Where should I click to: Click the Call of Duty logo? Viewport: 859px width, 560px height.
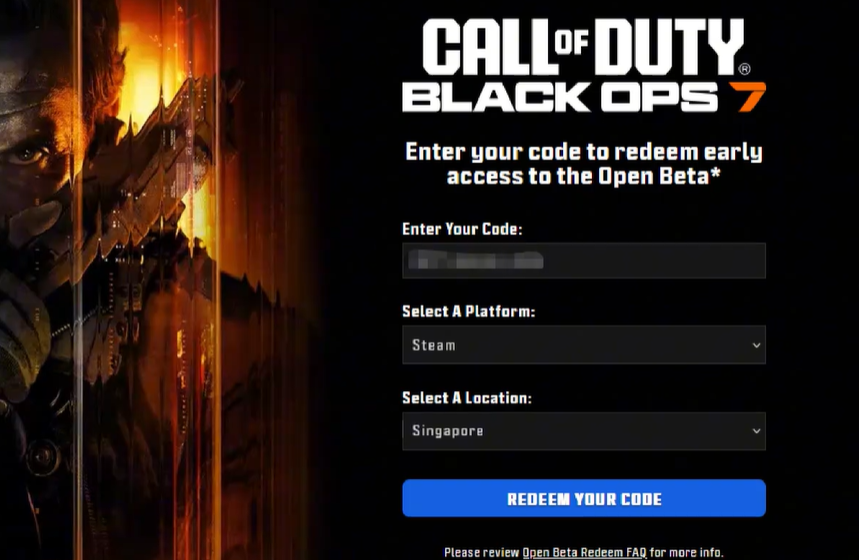[583, 48]
